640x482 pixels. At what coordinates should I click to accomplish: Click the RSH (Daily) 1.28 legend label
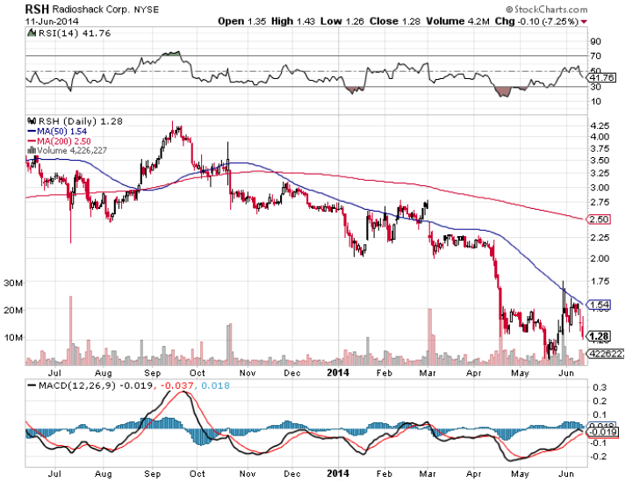coord(80,121)
